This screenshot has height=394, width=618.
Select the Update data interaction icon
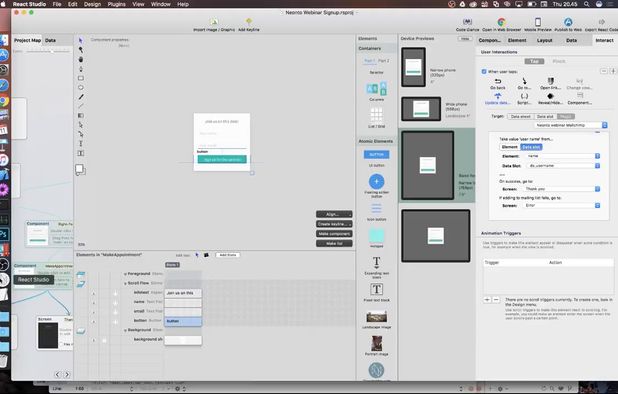tap(498, 96)
